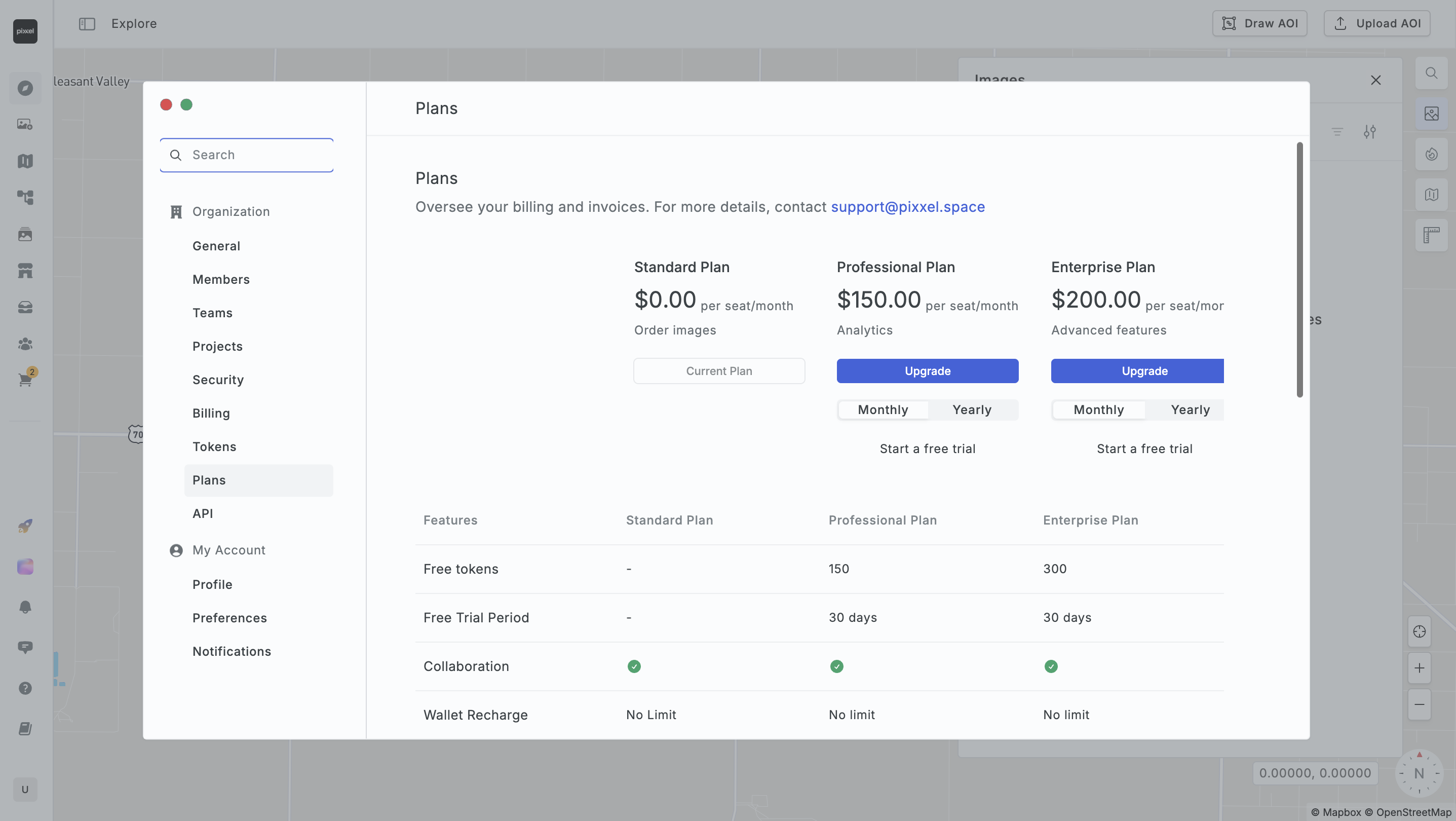
Task: Select the ruler measure tool icon
Action: pyautogui.click(x=1431, y=235)
